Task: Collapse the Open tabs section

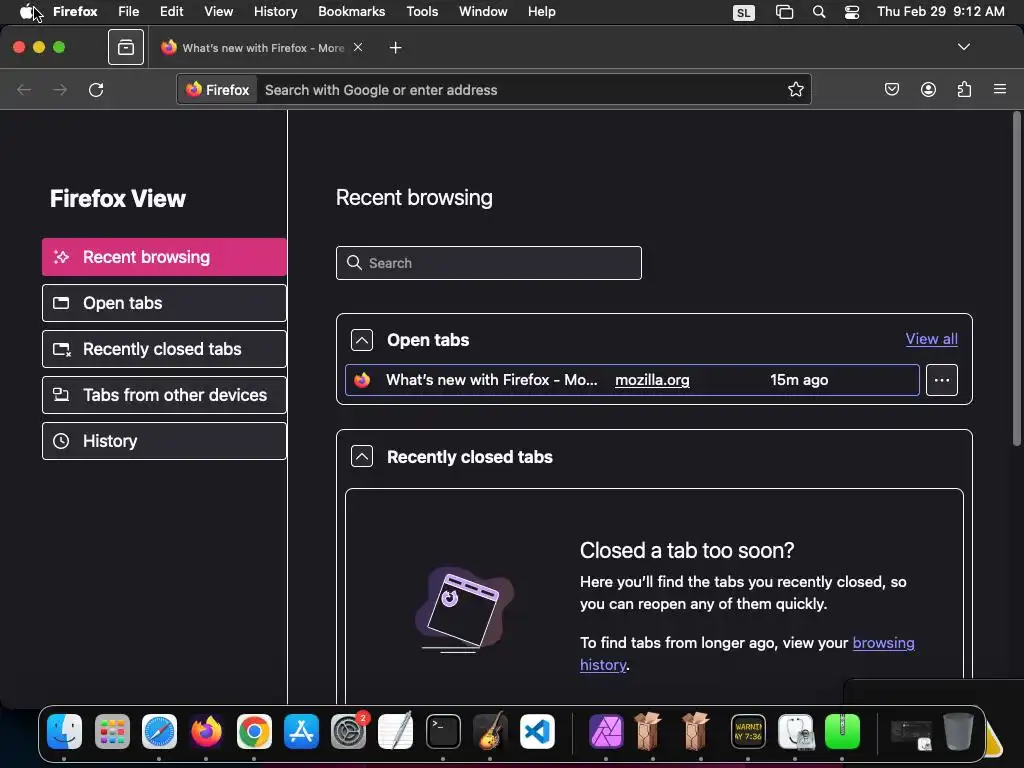Action: point(362,340)
